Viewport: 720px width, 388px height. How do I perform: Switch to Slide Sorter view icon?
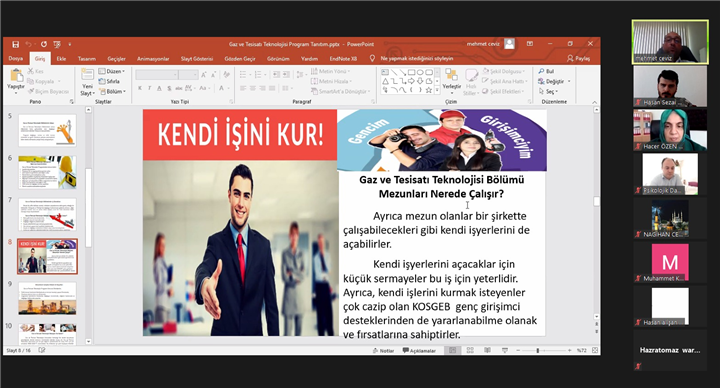pyautogui.click(x=470, y=350)
